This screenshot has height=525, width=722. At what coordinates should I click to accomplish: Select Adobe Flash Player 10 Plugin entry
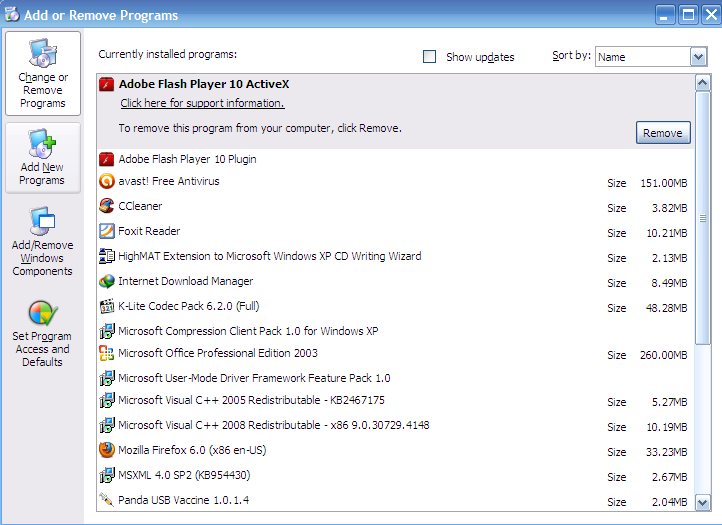click(395, 159)
